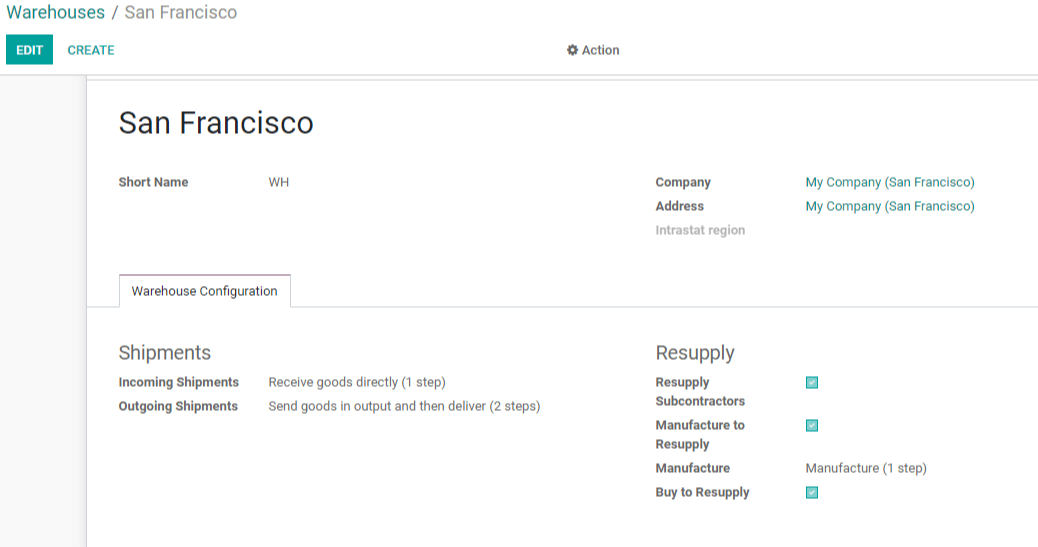Screen dimensions: 1038x547
Task: Click the Incoming Shipments value text
Action: tap(357, 382)
